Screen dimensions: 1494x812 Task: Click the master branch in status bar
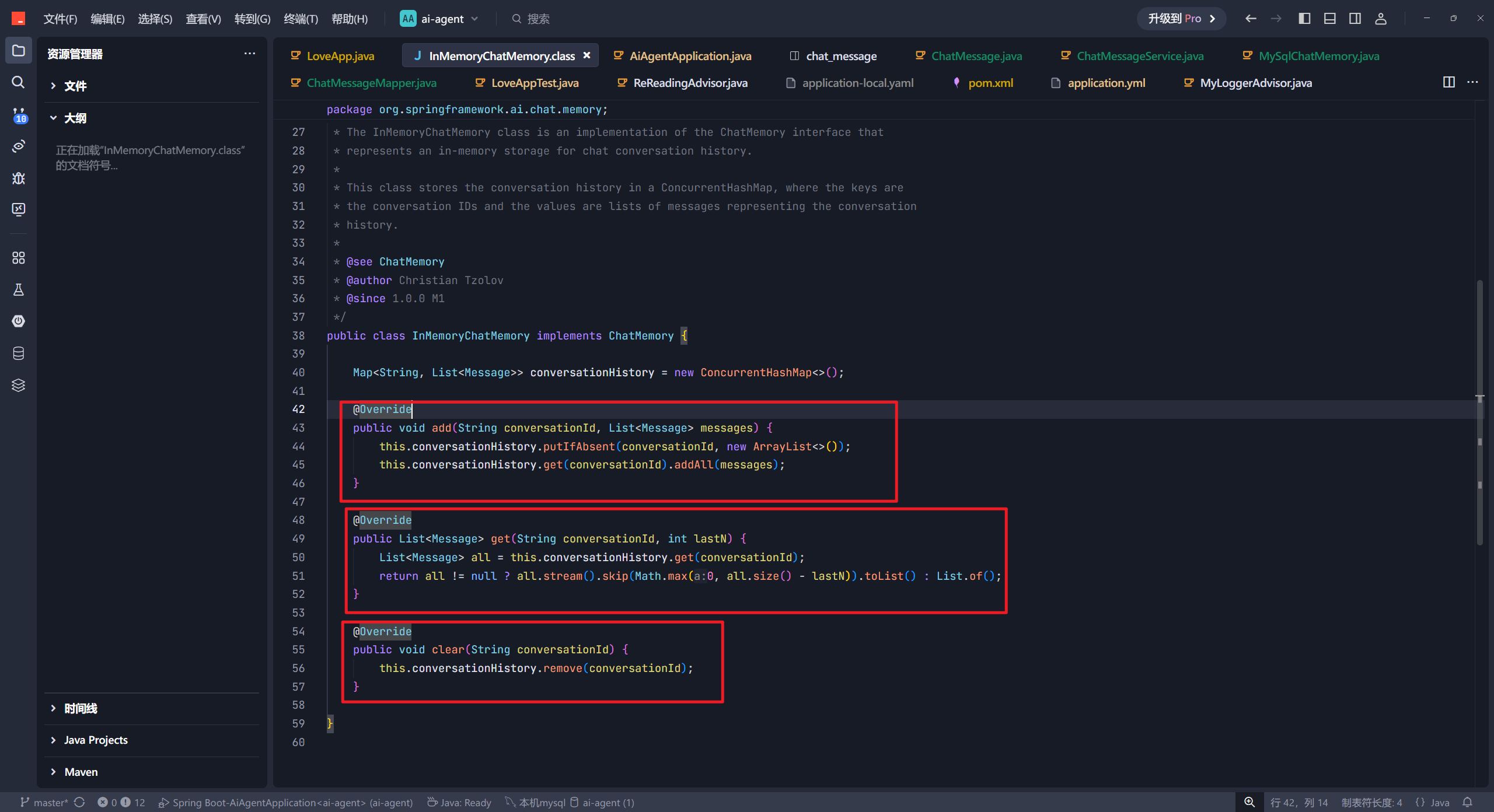click(x=44, y=802)
